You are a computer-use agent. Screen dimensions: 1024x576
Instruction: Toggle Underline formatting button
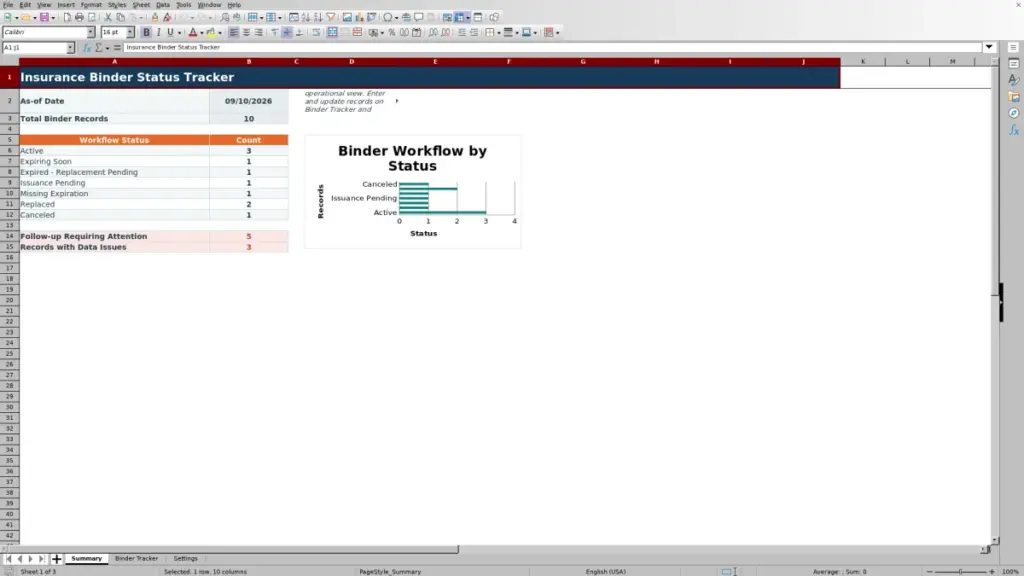pos(170,32)
